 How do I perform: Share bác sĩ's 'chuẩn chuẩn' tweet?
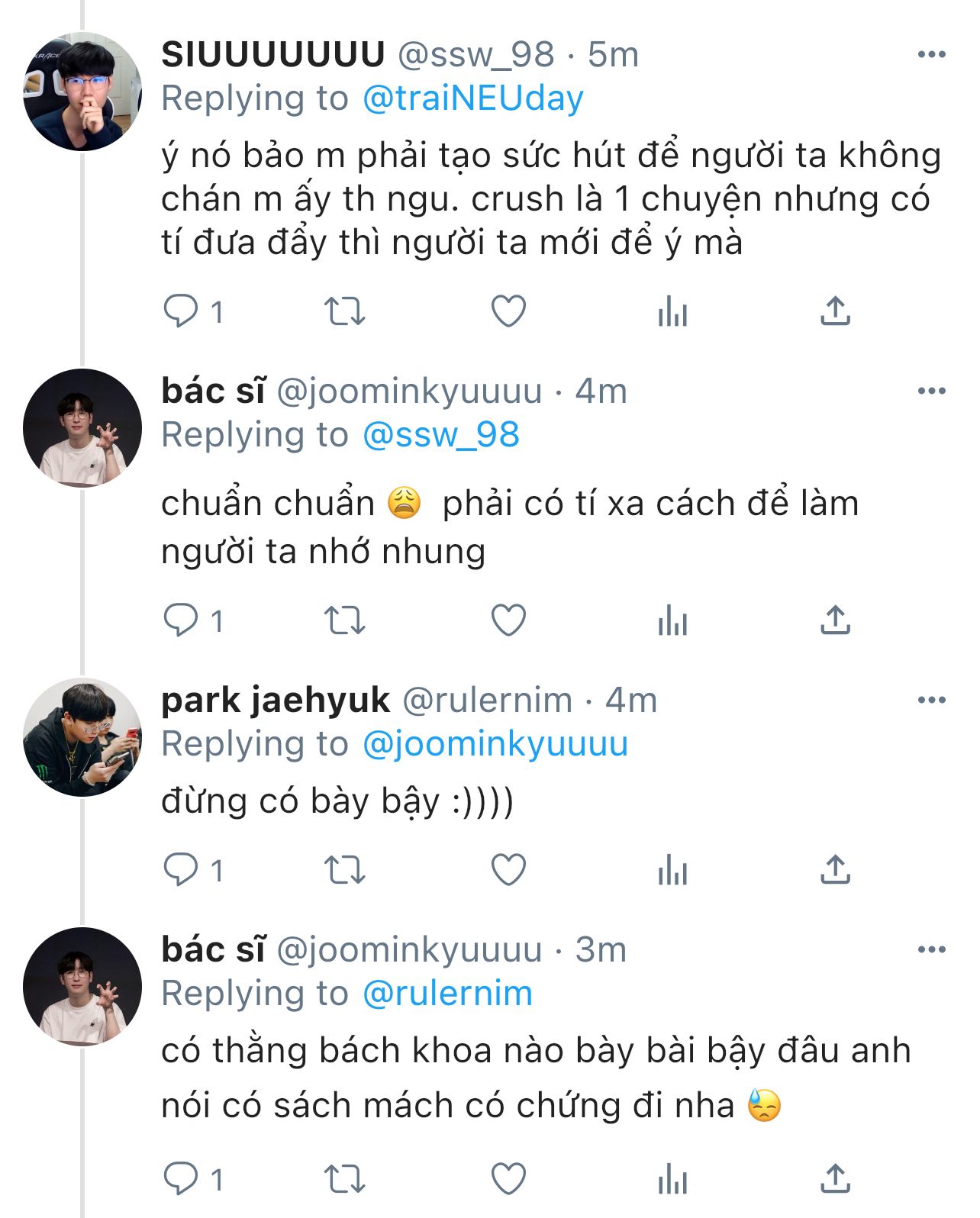pos(836,620)
